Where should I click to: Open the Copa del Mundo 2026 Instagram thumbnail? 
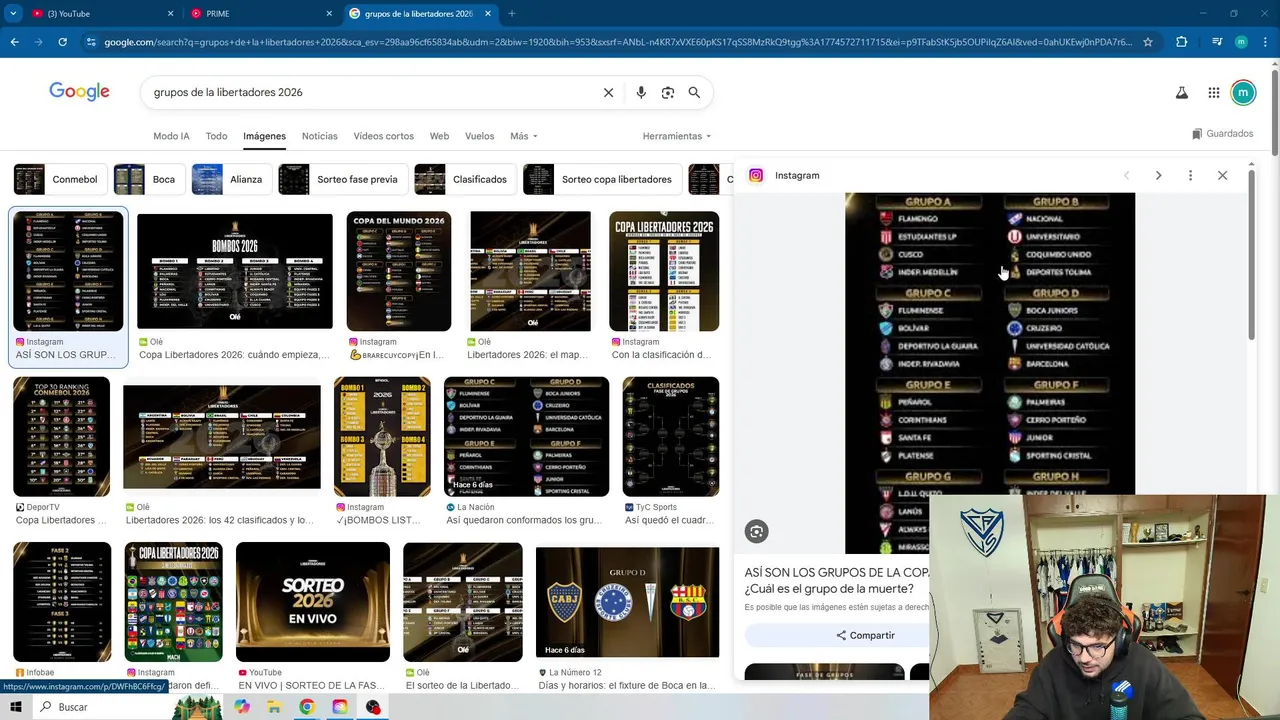tap(399, 271)
